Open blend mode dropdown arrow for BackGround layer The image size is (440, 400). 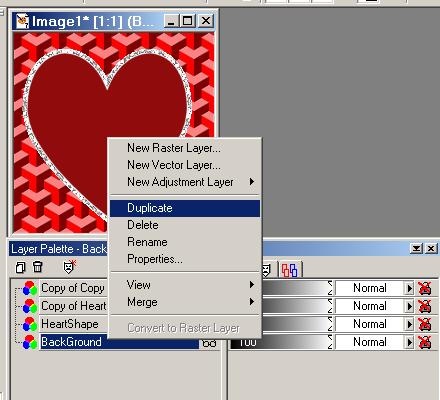pos(409,342)
